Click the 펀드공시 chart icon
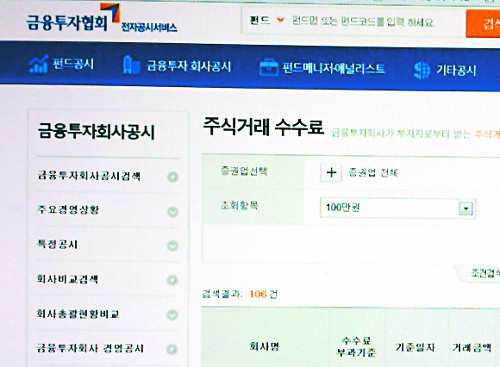This screenshot has height=367, width=500. point(38,64)
